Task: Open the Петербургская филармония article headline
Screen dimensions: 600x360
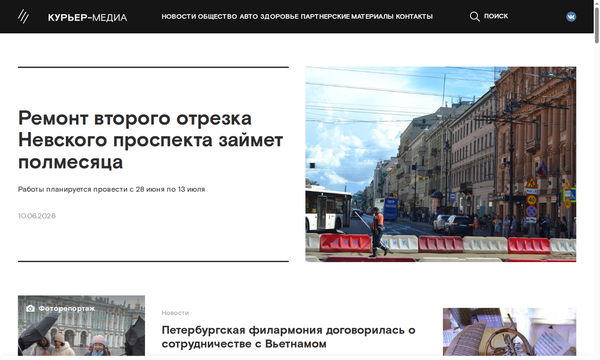Action: click(289, 337)
